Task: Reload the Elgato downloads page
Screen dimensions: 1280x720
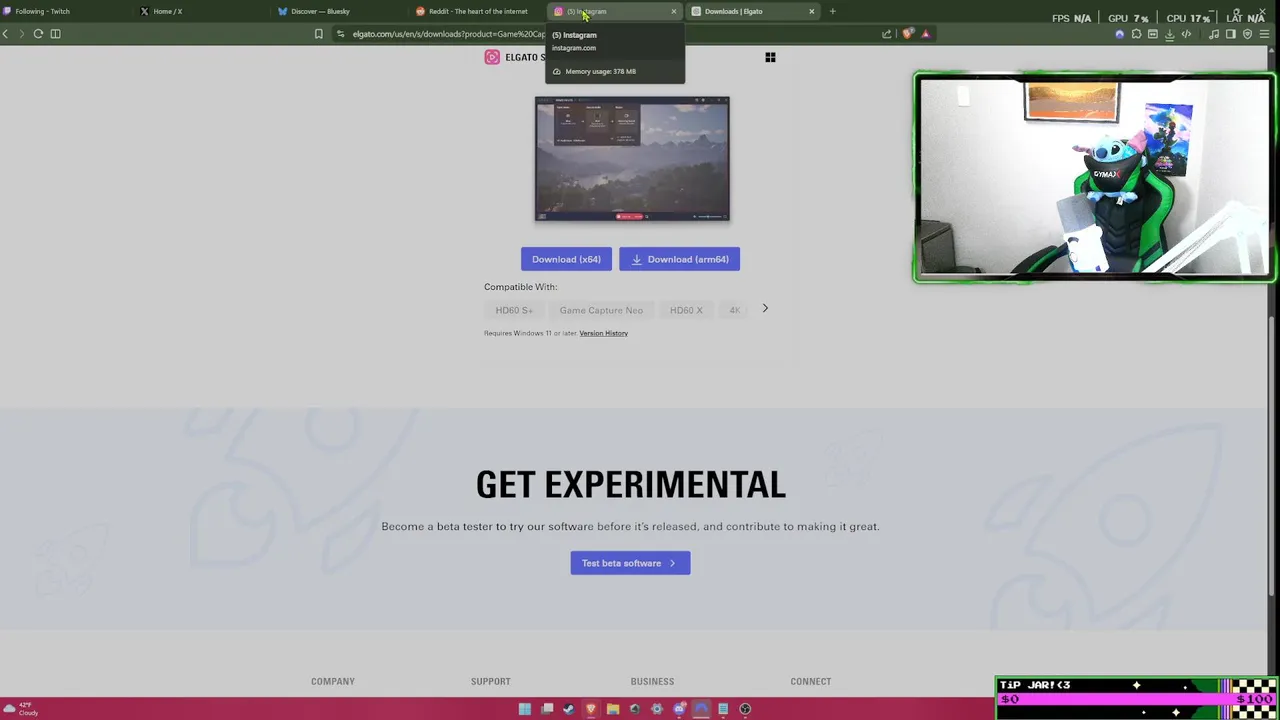Action: coord(38,34)
